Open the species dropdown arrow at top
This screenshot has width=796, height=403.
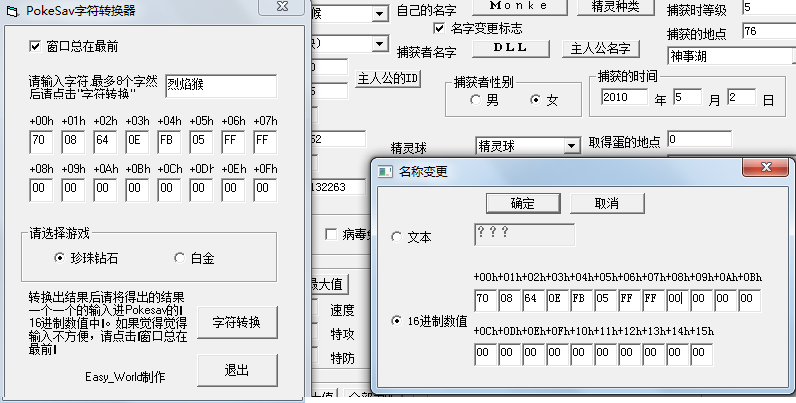[380, 14]
